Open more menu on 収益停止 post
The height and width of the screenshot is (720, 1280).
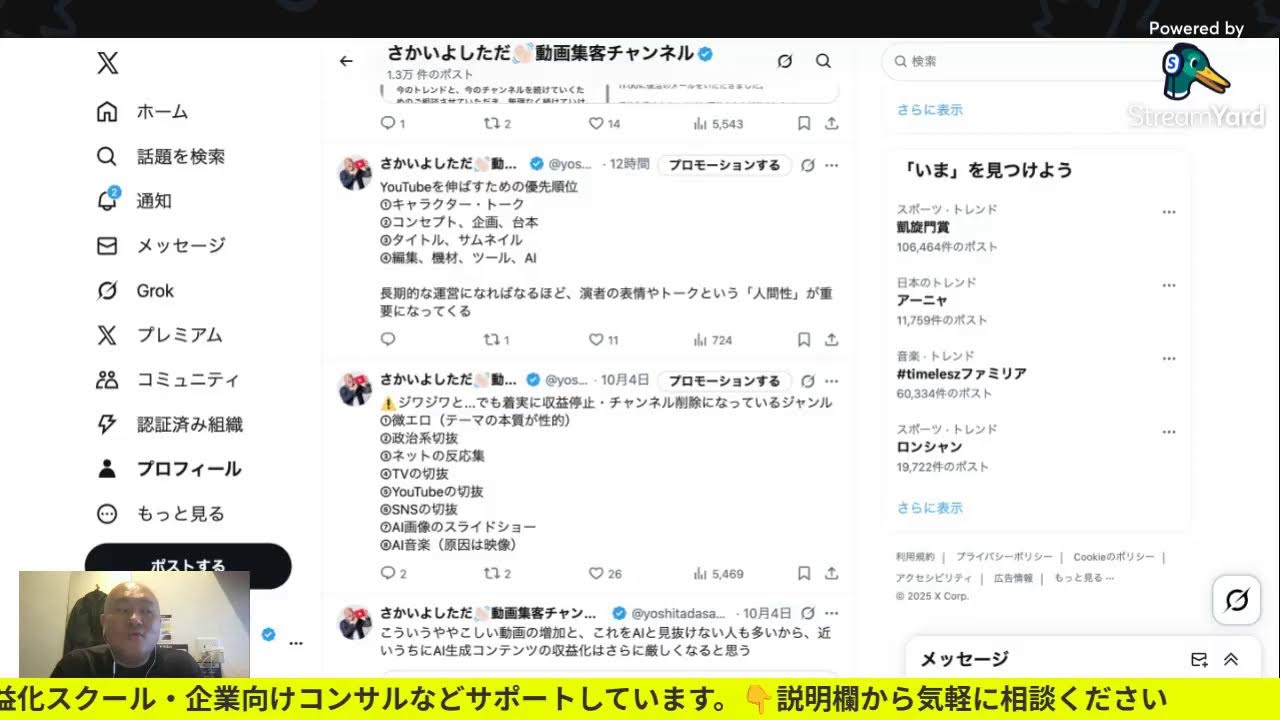pyautogui.click(x=831, y=381)
